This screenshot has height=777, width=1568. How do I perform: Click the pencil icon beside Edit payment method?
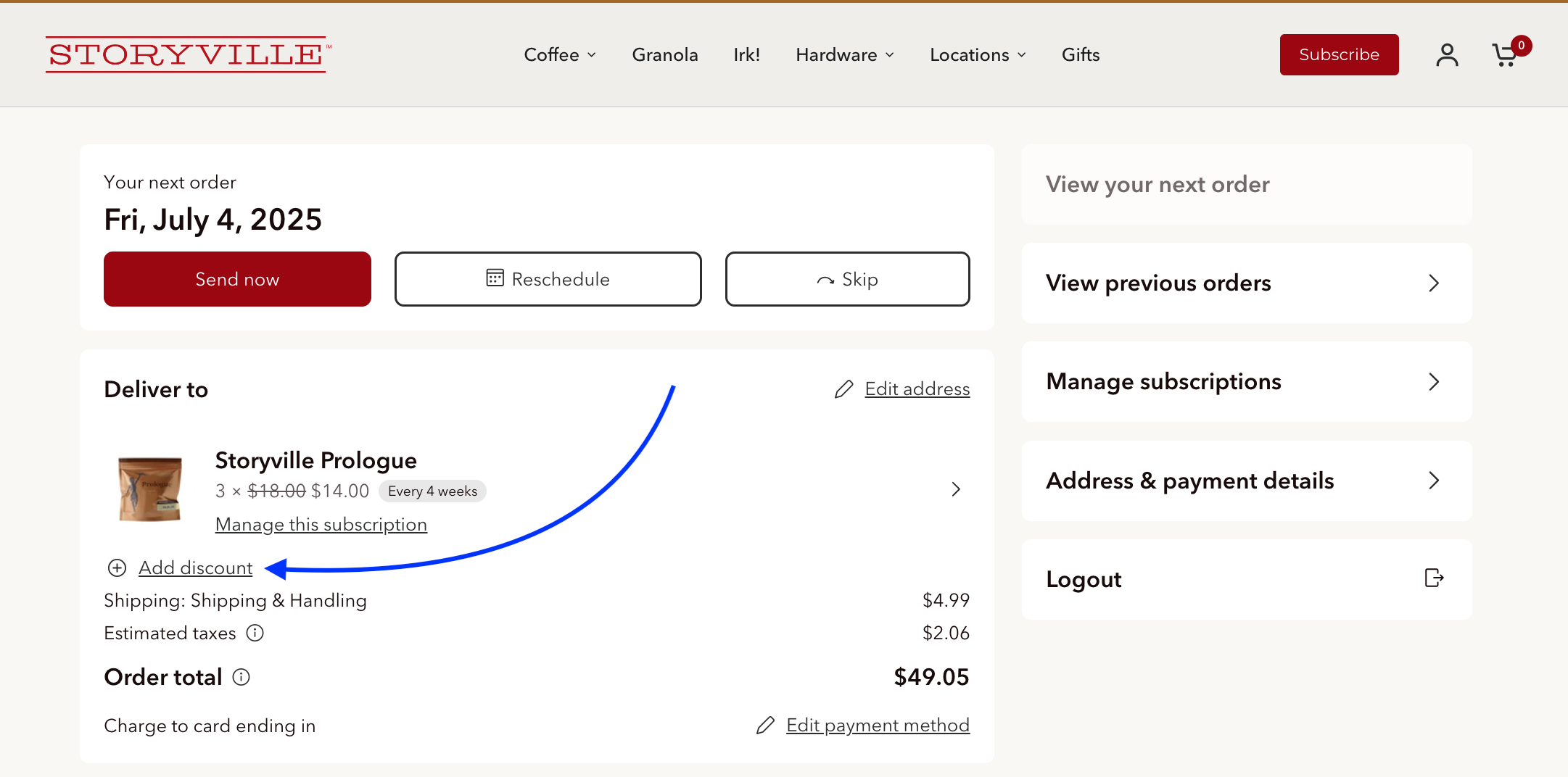click(765, 726)
